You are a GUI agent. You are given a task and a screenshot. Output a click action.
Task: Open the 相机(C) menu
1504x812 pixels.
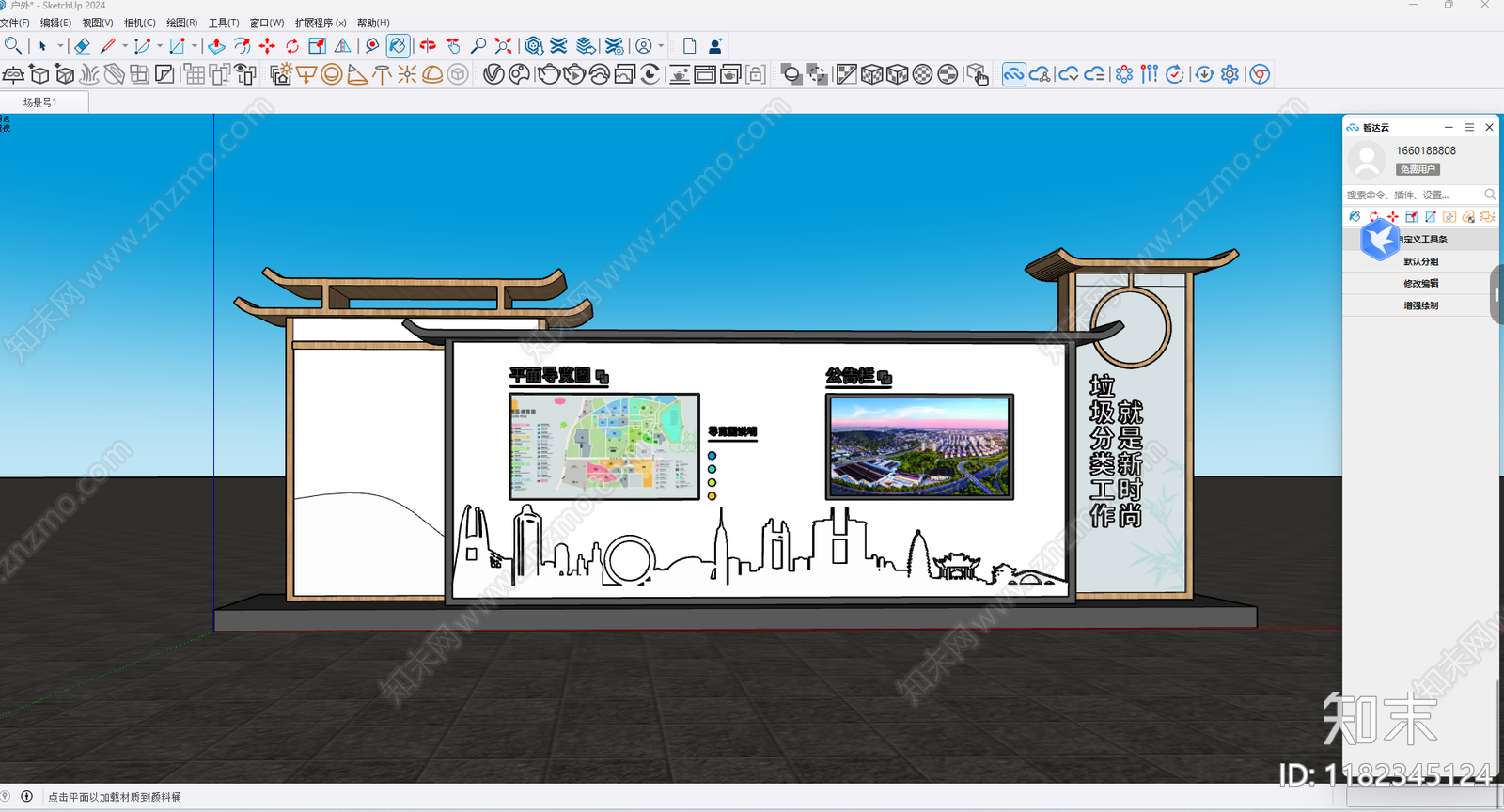[x=140, y=23]
